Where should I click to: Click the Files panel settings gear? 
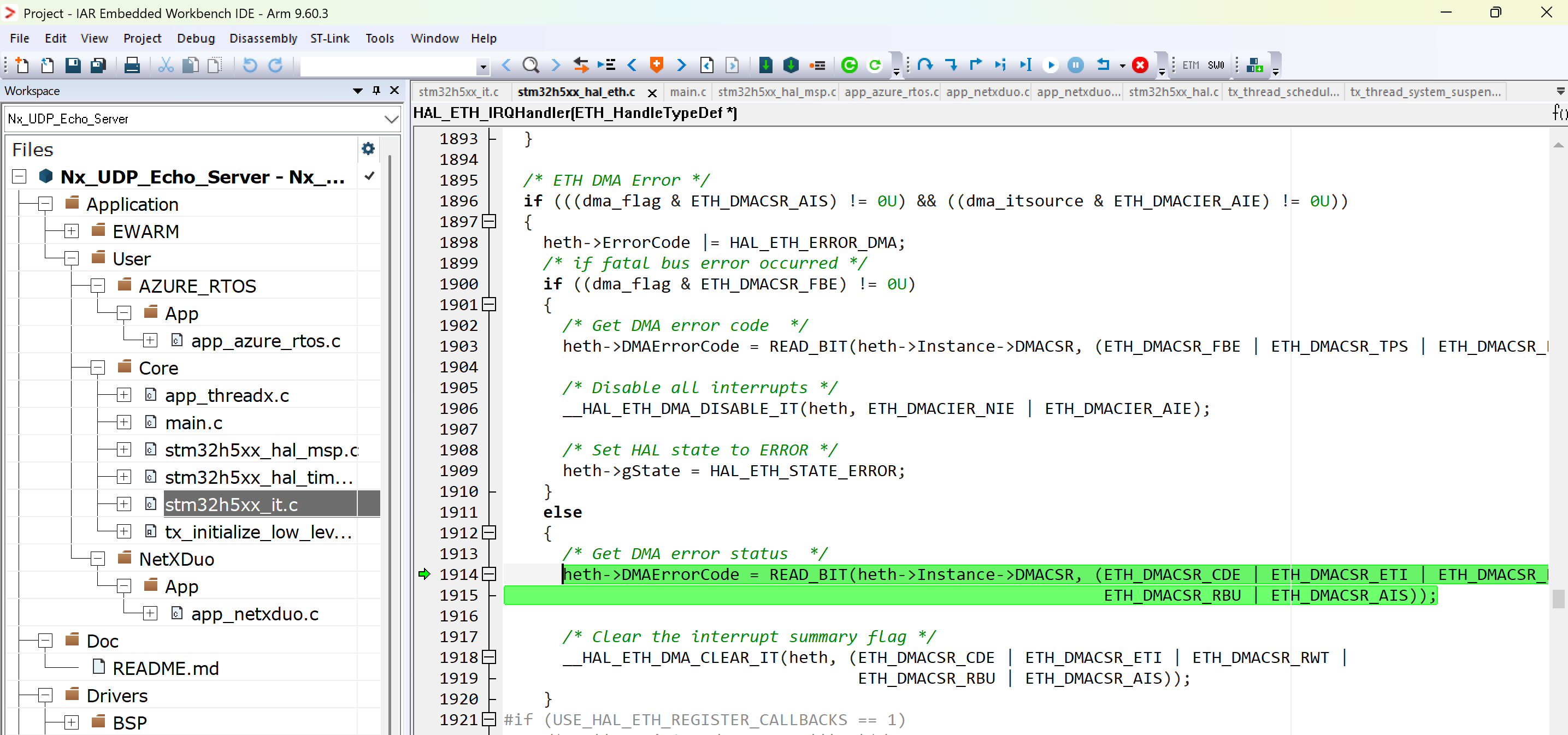click(368, 149)
